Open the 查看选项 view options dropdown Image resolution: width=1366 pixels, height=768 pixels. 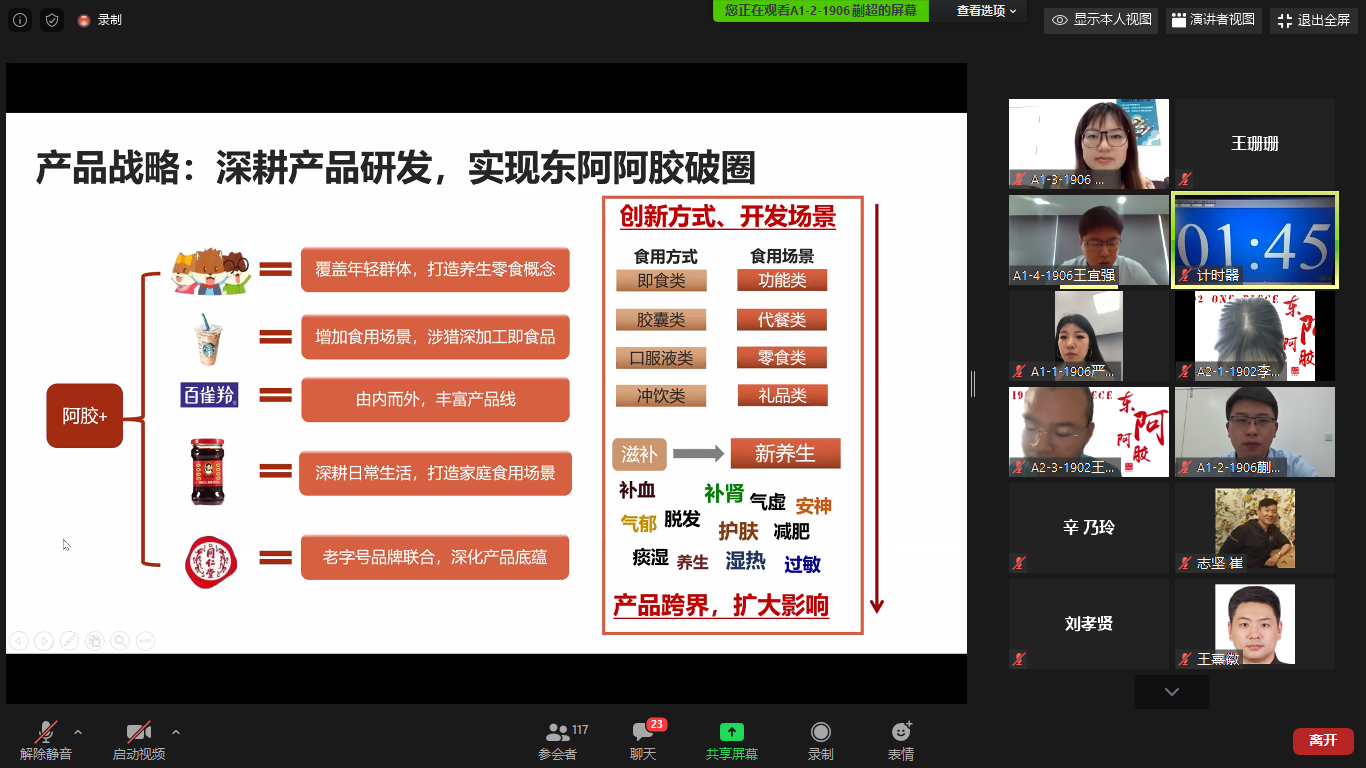(x=986, y=11)
